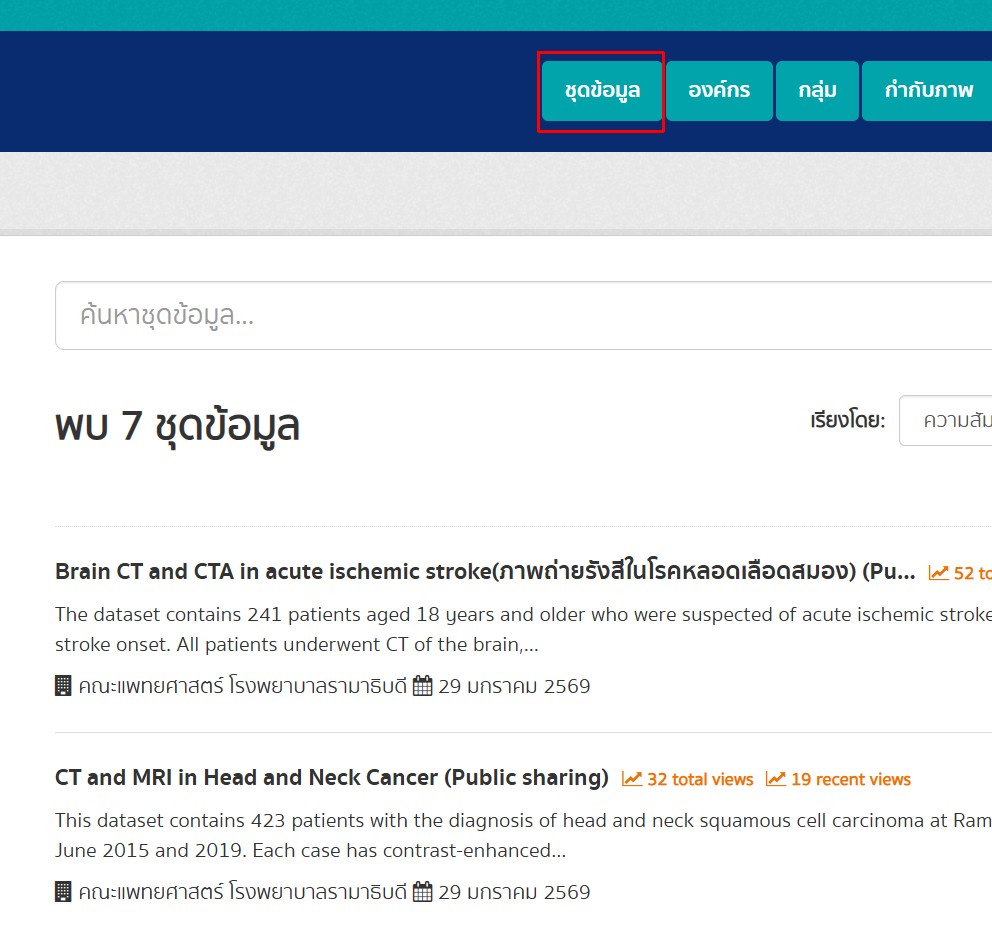Open the CT and MRI in Head and Neck Cancer dataset
Viewport: 992px width, 925px height.
coord(331,778)
